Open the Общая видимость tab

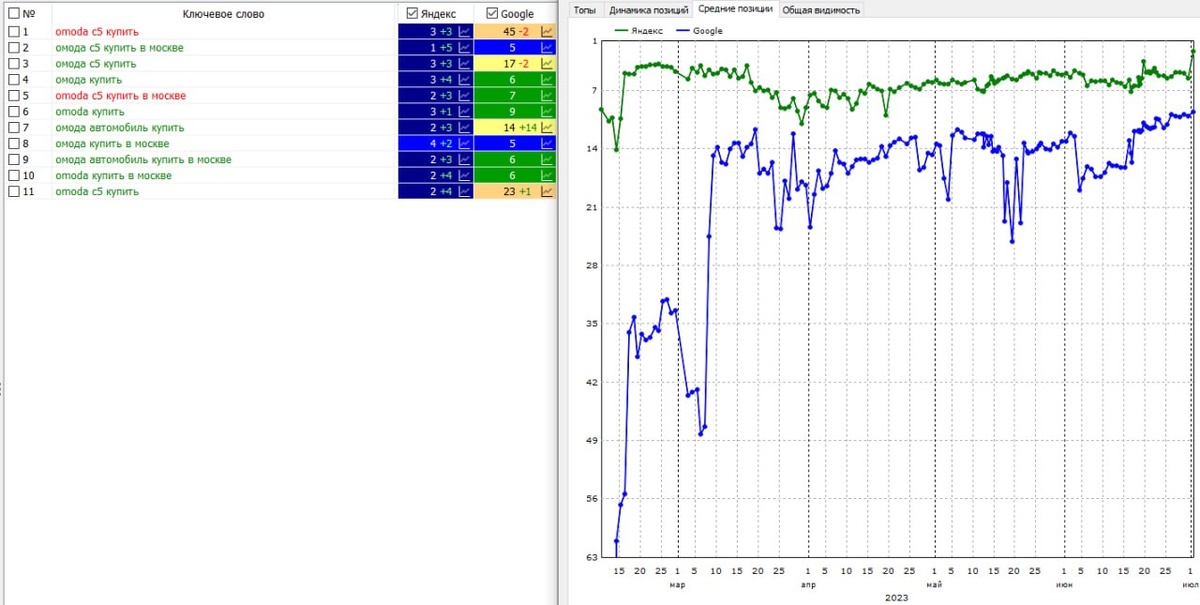[820, 10]
